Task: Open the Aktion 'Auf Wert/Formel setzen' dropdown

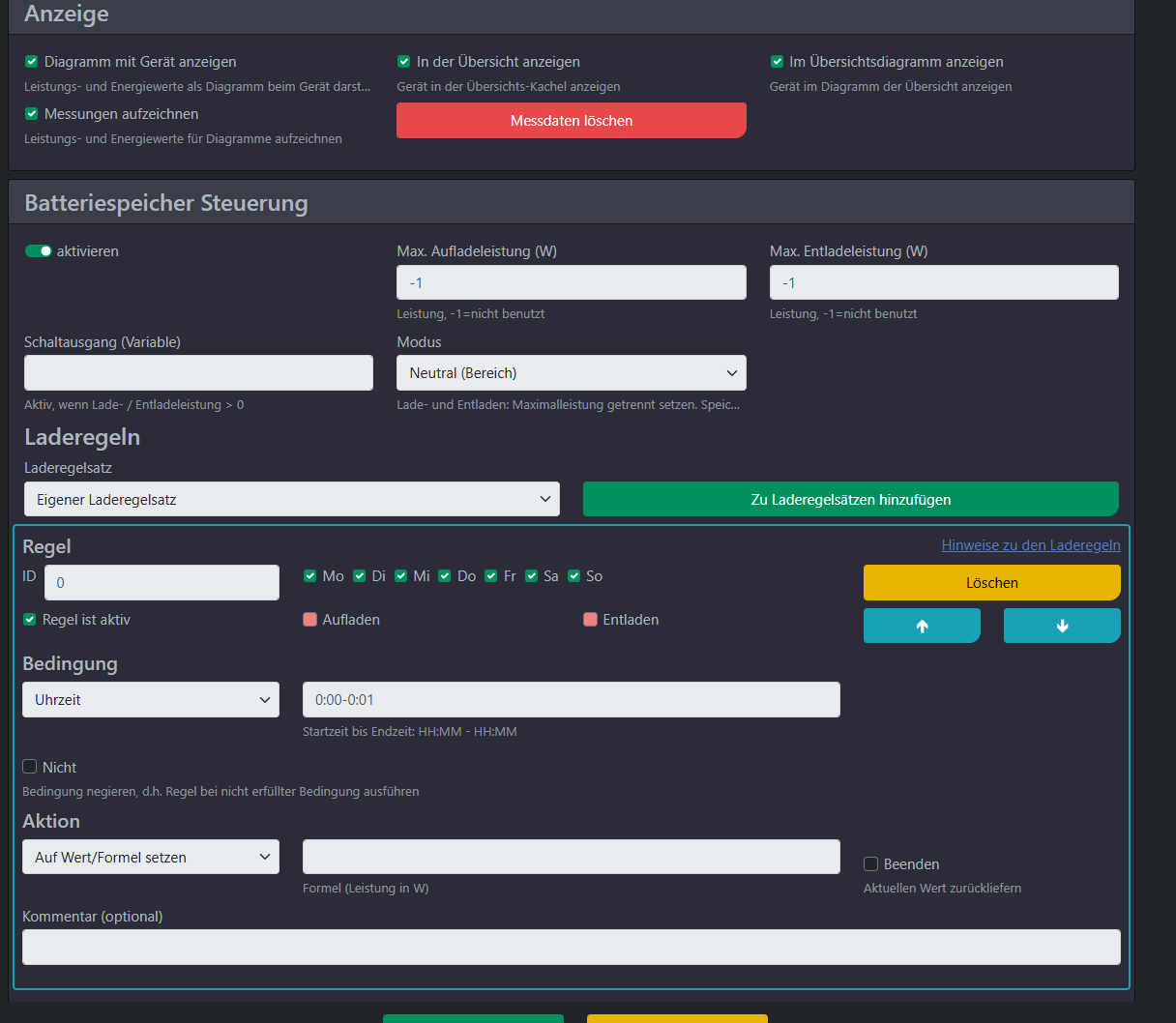Action: point(151,858)
